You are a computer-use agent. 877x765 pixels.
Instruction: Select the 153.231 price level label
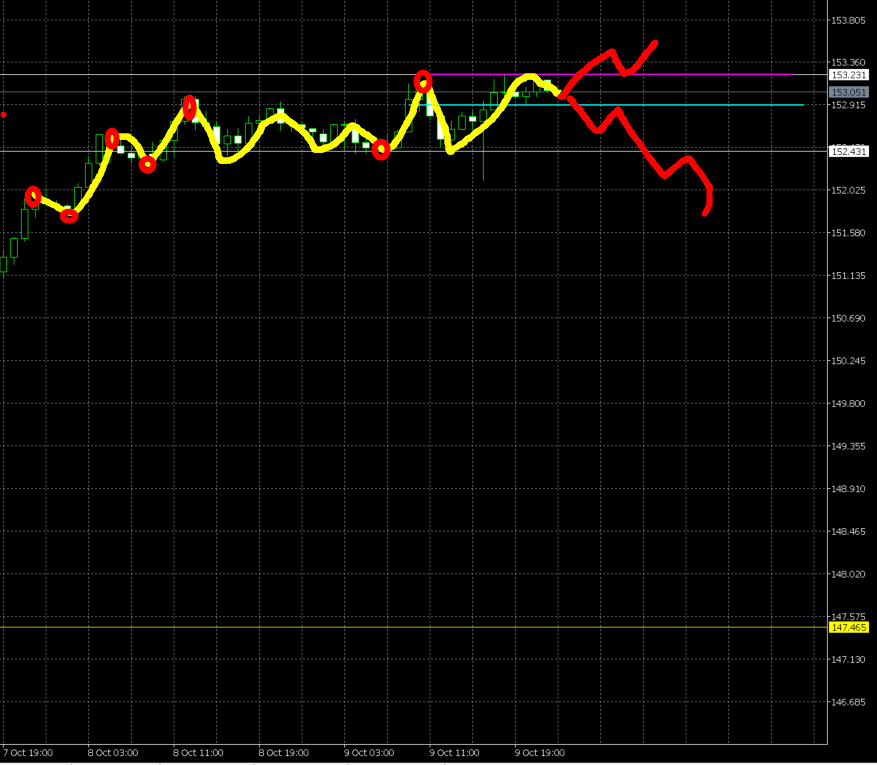[x=848, y=75]
